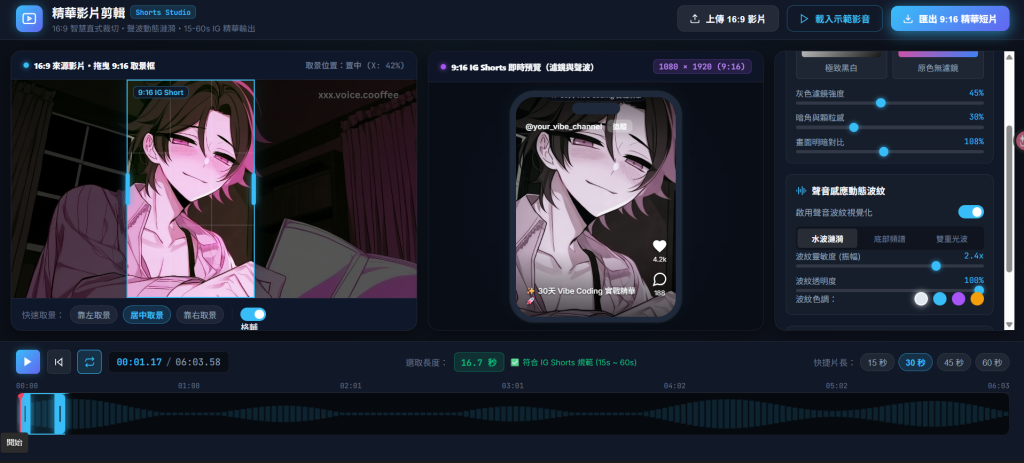
Task: Pick the purple wave color swatch
Action: point(958,298)
